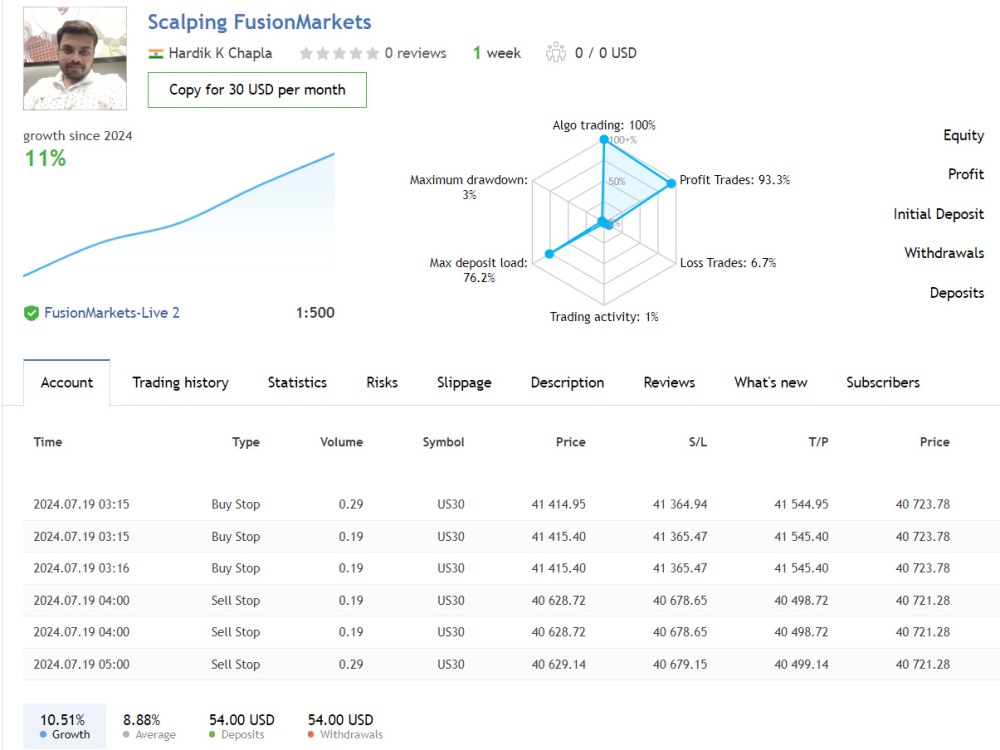Select the 8.88% Average chart toggle
This screenshot has height=750, width=1000.
(x=149, y=726)
